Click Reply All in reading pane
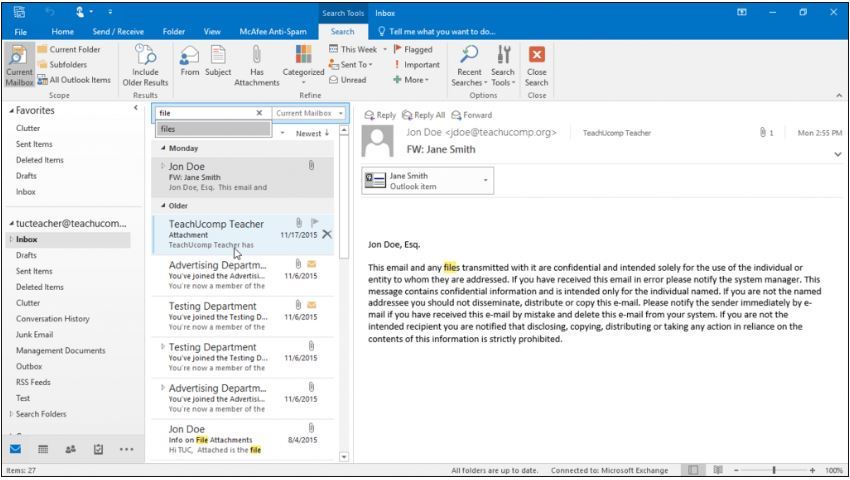Screen dimensions: 850x480 [423, 115]
